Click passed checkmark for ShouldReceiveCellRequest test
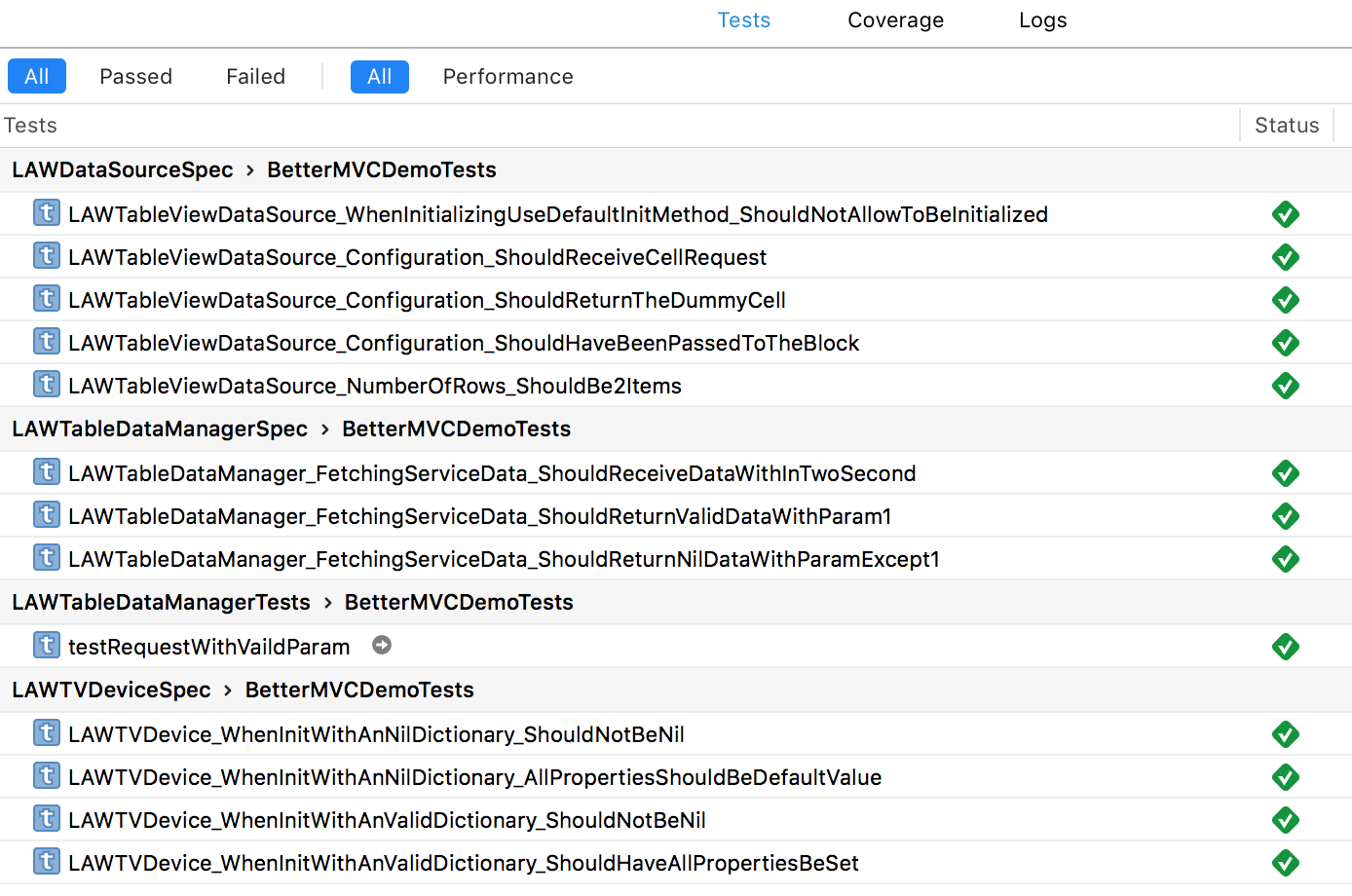Viewport: 1352px width, 896px height. [x=1285, y=257]
